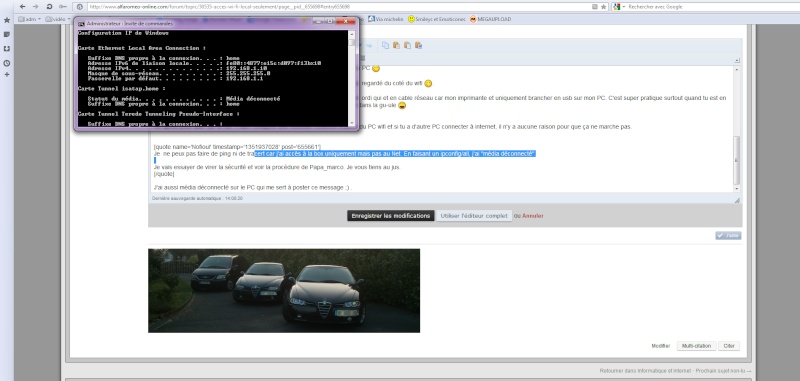Click 'Dernière sauvegarde automatique' status text

[197, 198]
